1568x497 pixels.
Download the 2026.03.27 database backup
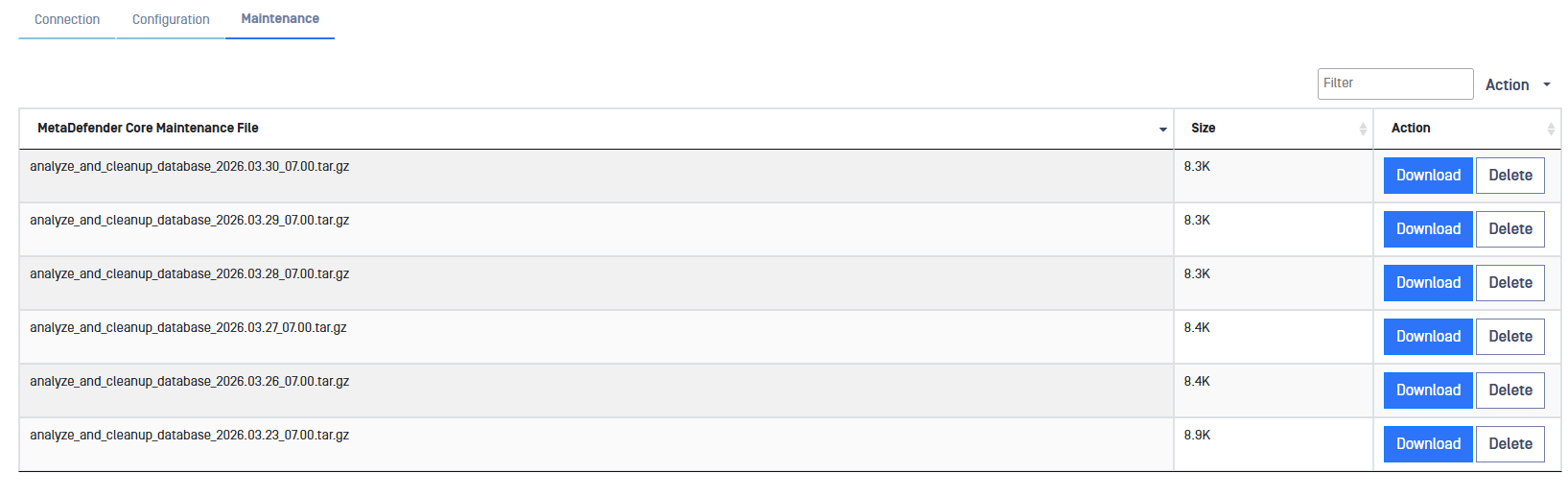[1428, 337]
